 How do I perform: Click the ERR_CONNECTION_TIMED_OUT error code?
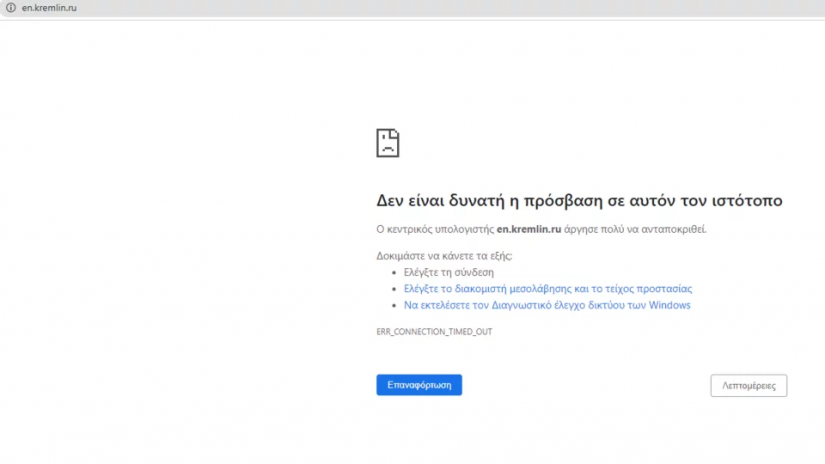(434, 331)
